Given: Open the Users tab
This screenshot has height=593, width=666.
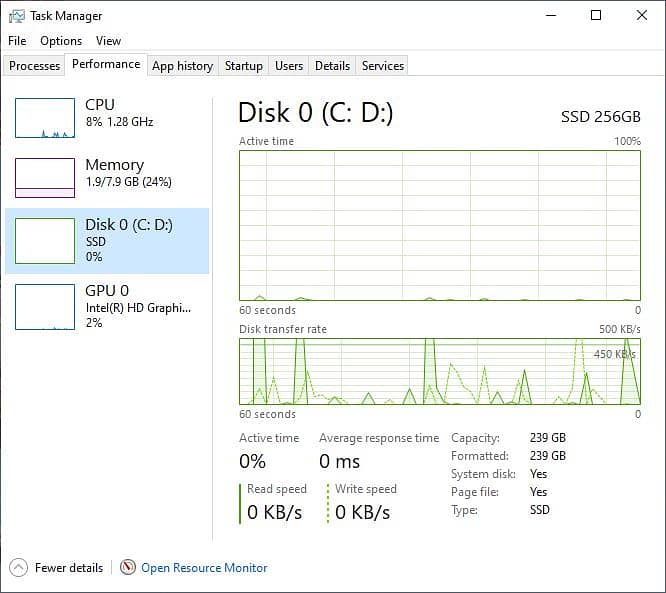Looking at the screenshot, I should click(x=289, y=66).
